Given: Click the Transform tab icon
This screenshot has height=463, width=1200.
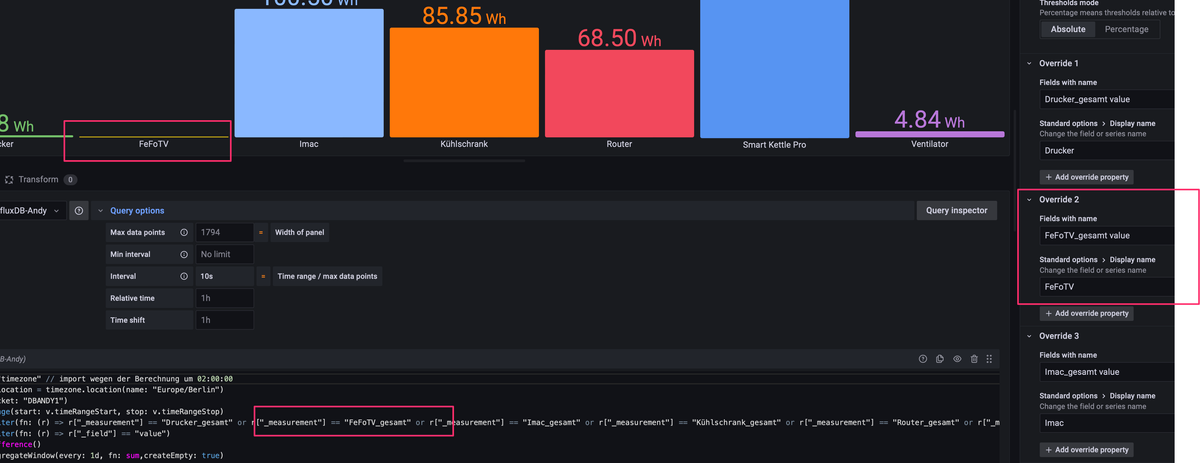Looking at the screenshot, I should coord(9,180).
